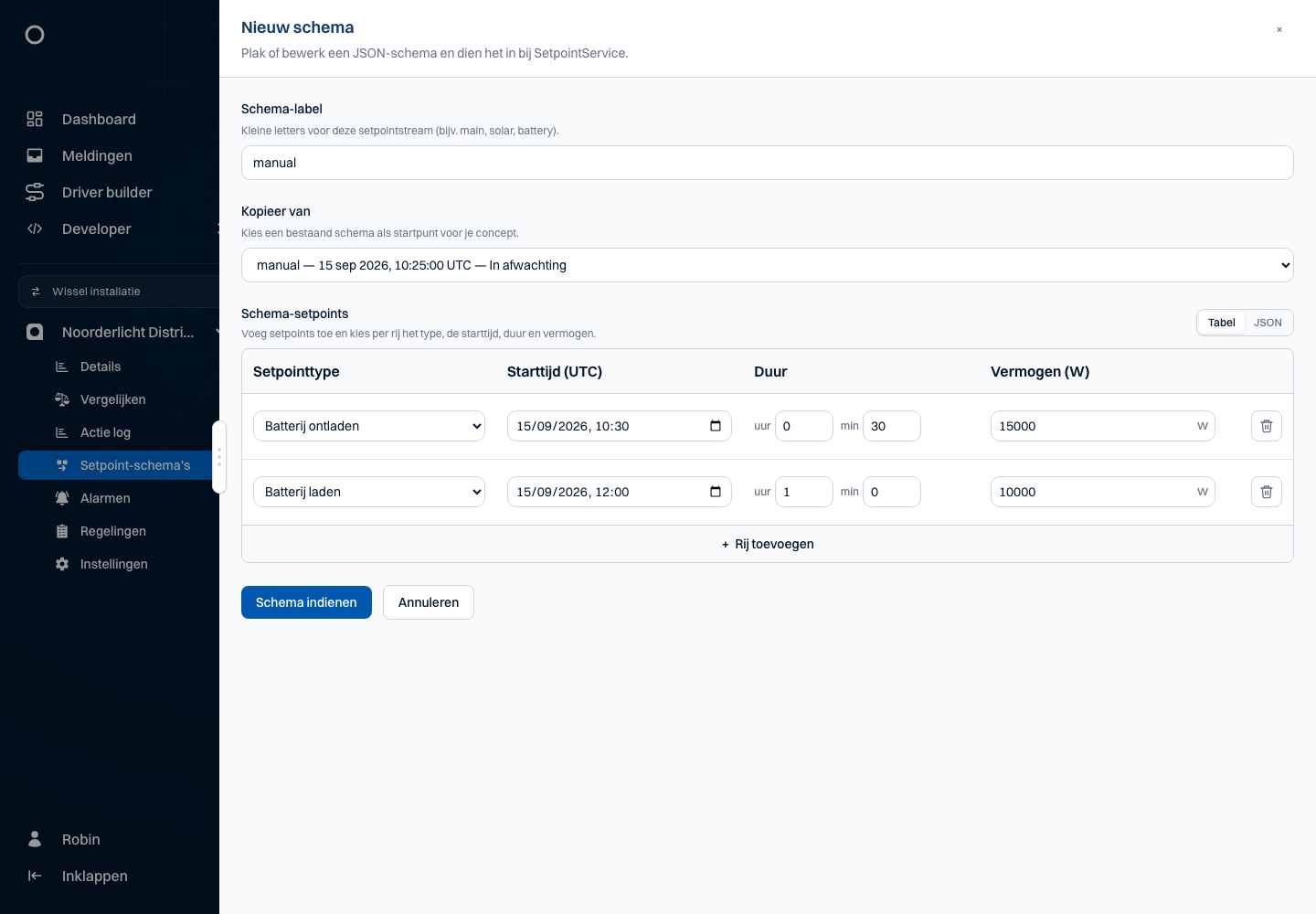Open calendar picker for 10:30 start time
Image resolution: width=1316 pixels, height=914 pixels.
(x=716, y=426)
